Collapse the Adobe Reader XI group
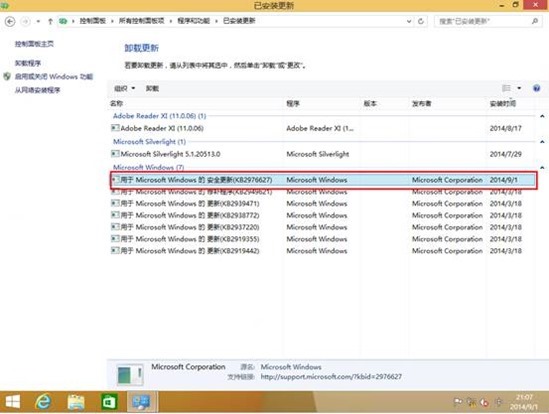 (x=542, y=116)
